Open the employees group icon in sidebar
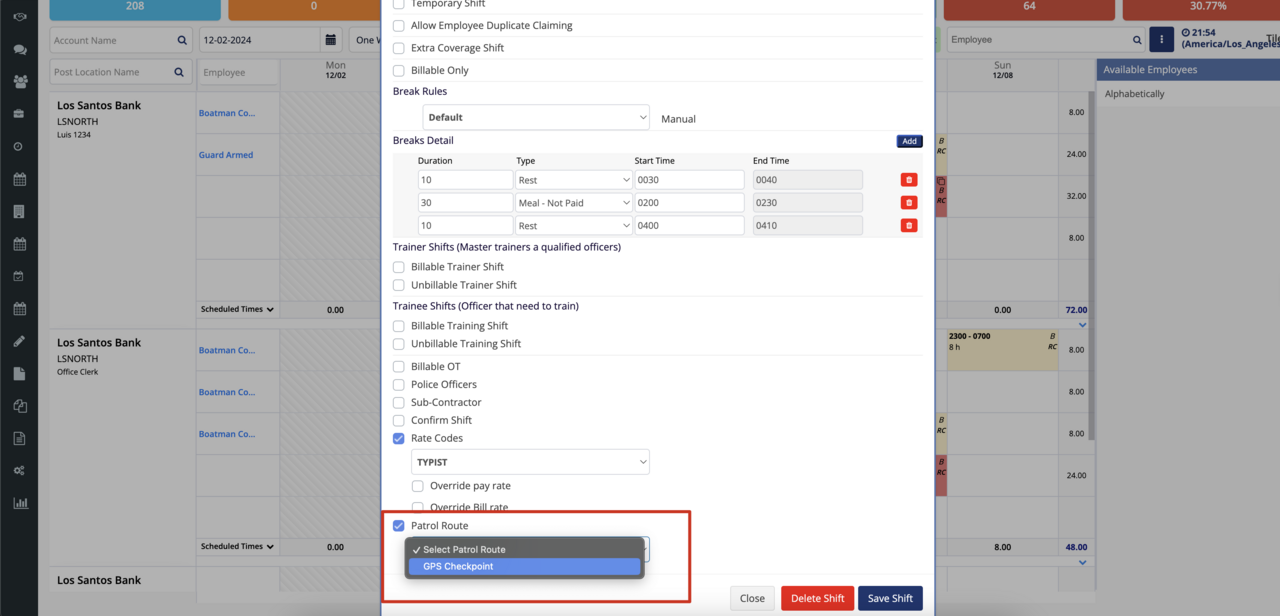The height and width of the screenshot is (616, 1280). (20, 82)
